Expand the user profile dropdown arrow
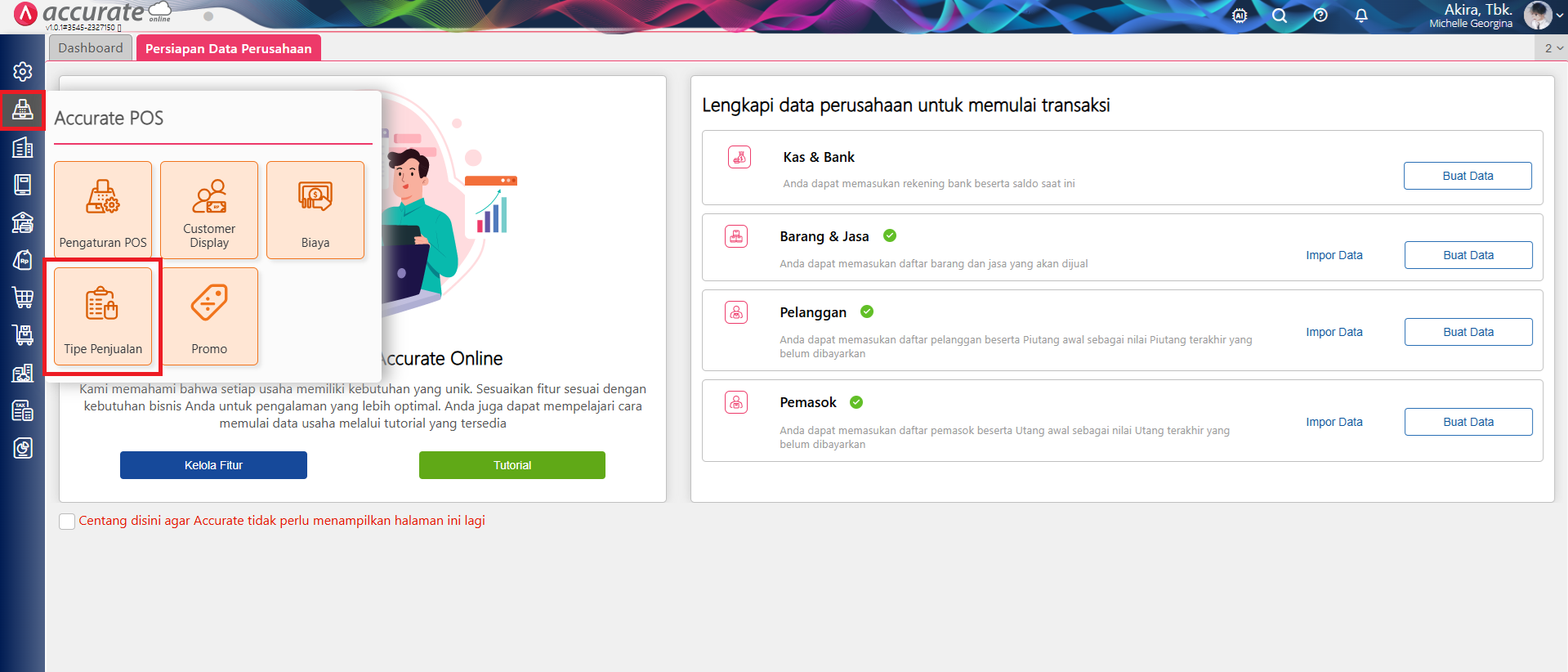Screen dimensions: 1568x672 [x=1559, y=16]
